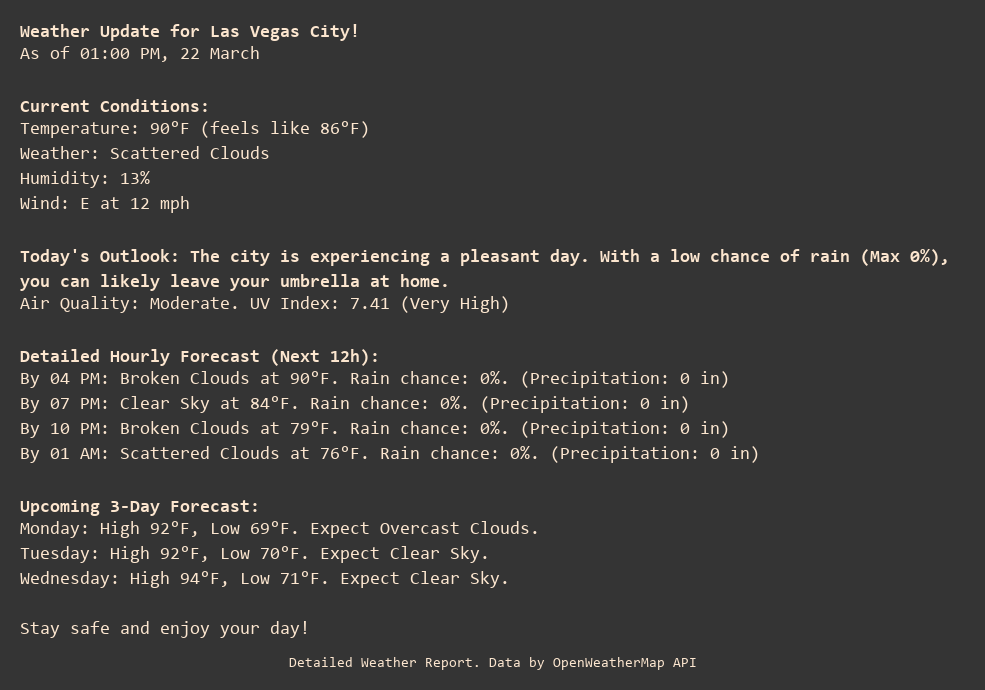Viewport: 985px width, 690px height.
Task: Select the Monday forecast line
Action: click(x=279, y=528)
